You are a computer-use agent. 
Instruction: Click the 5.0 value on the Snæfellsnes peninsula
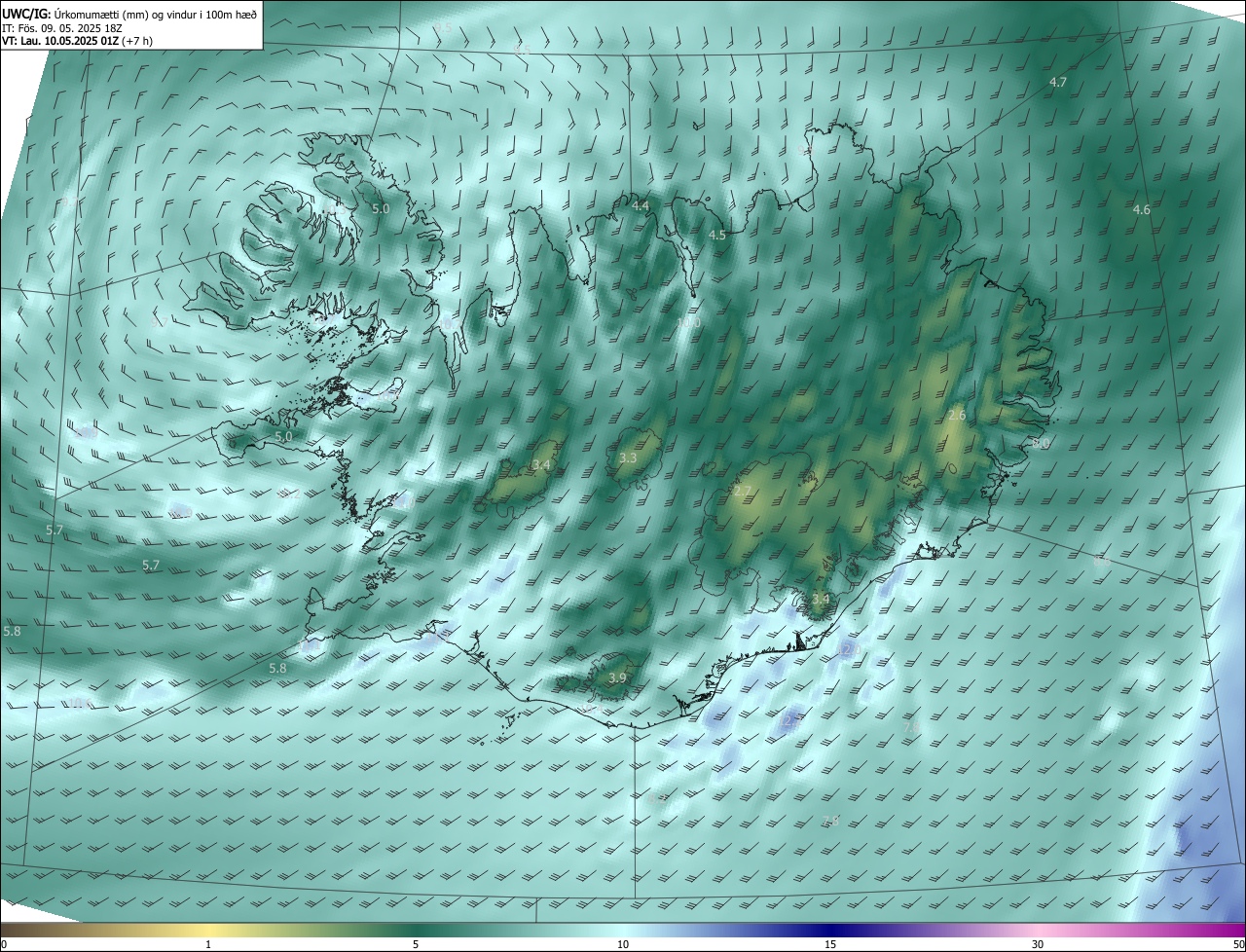click(283, 437)
